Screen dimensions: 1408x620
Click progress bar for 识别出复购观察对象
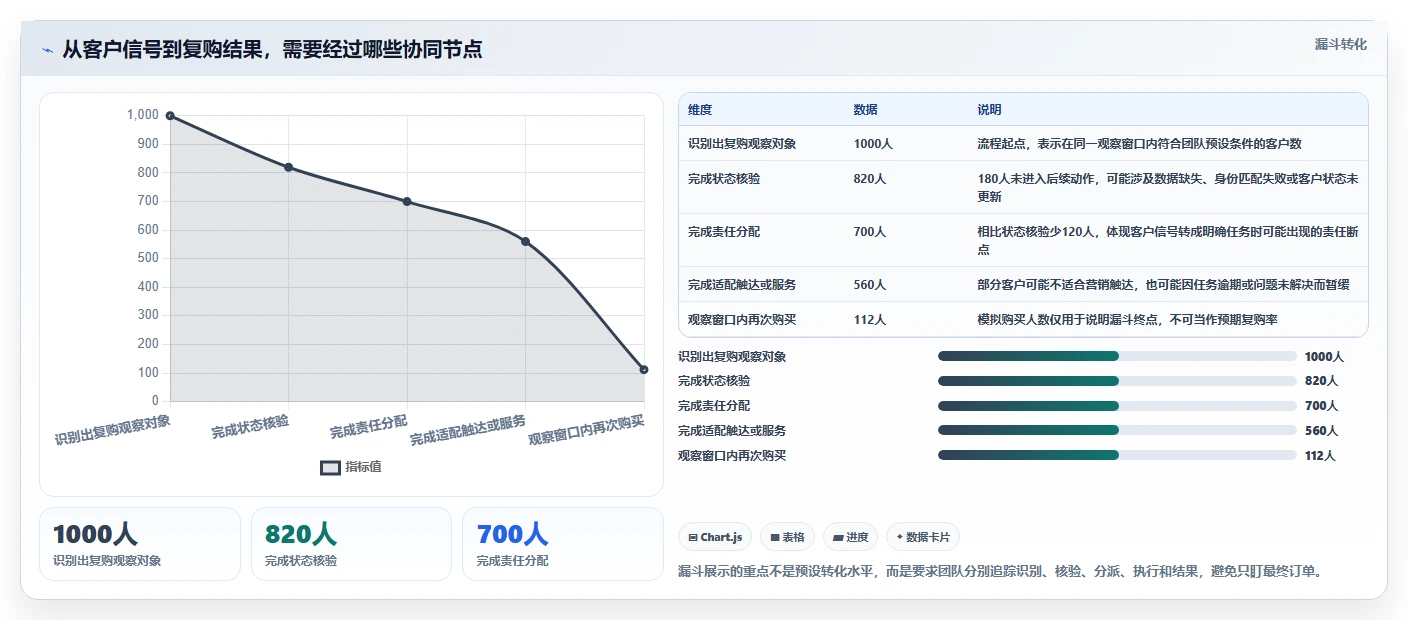[x=1117, y=356]
